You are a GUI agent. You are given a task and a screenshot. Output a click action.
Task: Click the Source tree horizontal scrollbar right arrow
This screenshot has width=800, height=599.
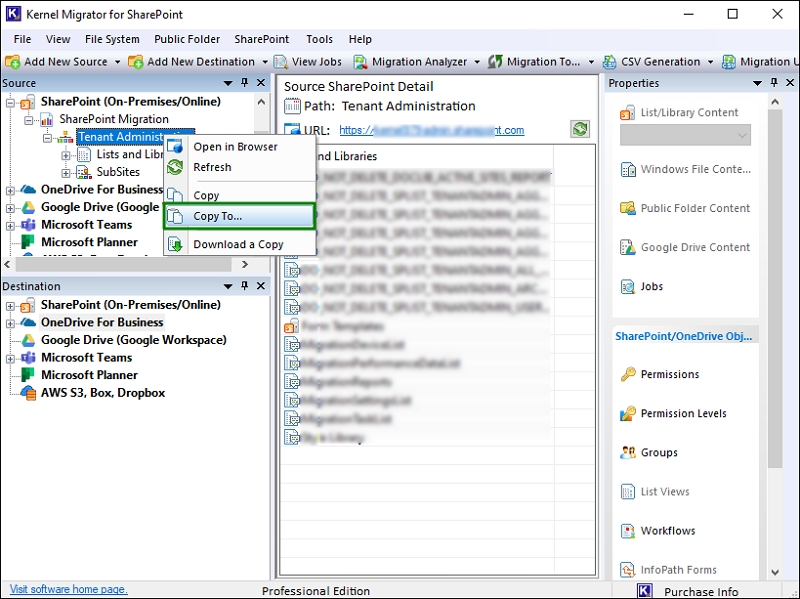tap(245, 264)
